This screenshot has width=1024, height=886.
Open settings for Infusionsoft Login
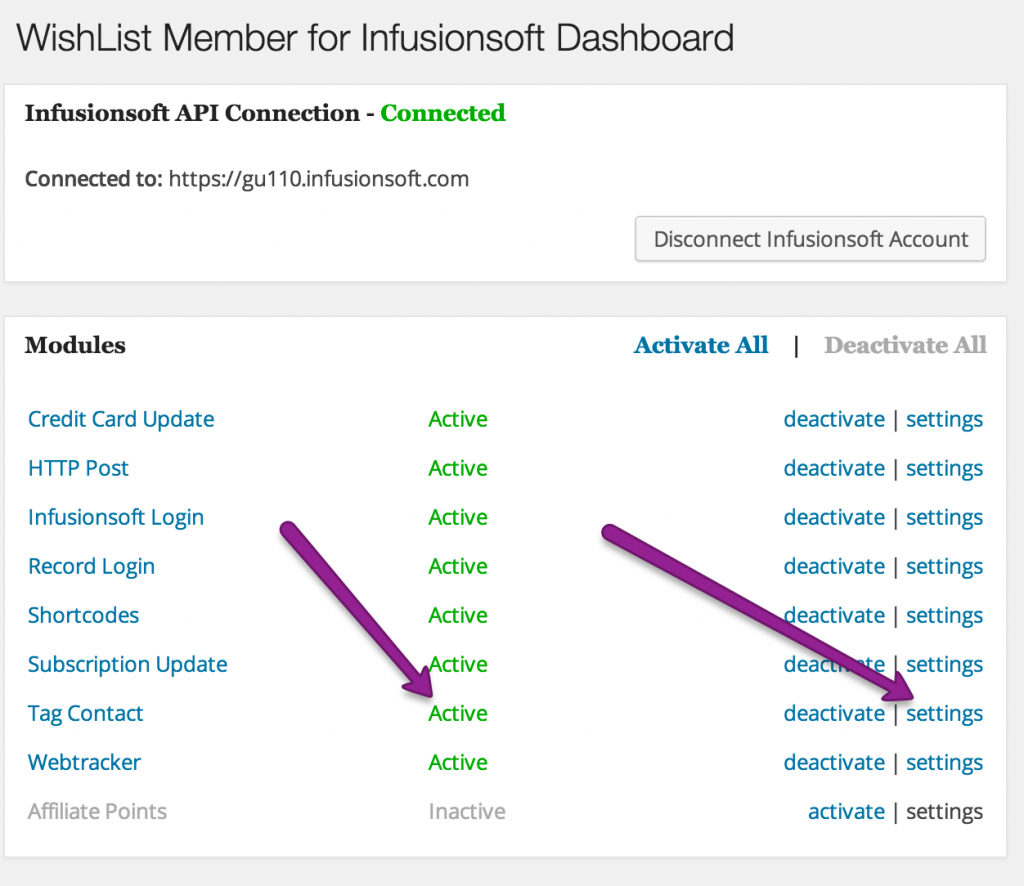(944, 517)
